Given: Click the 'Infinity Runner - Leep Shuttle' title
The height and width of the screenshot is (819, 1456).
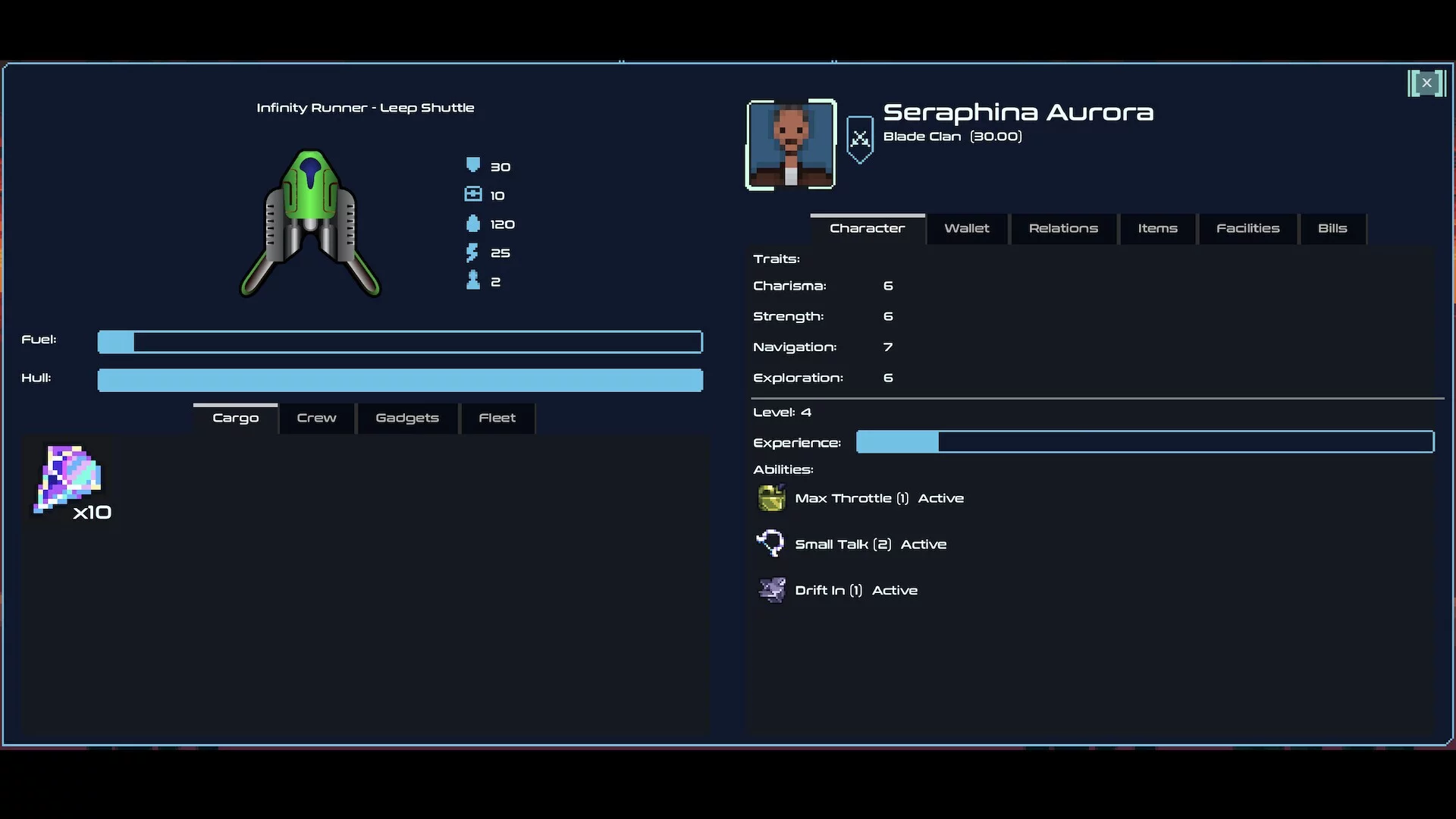Looking at the screenshot, I should [366, 108].
